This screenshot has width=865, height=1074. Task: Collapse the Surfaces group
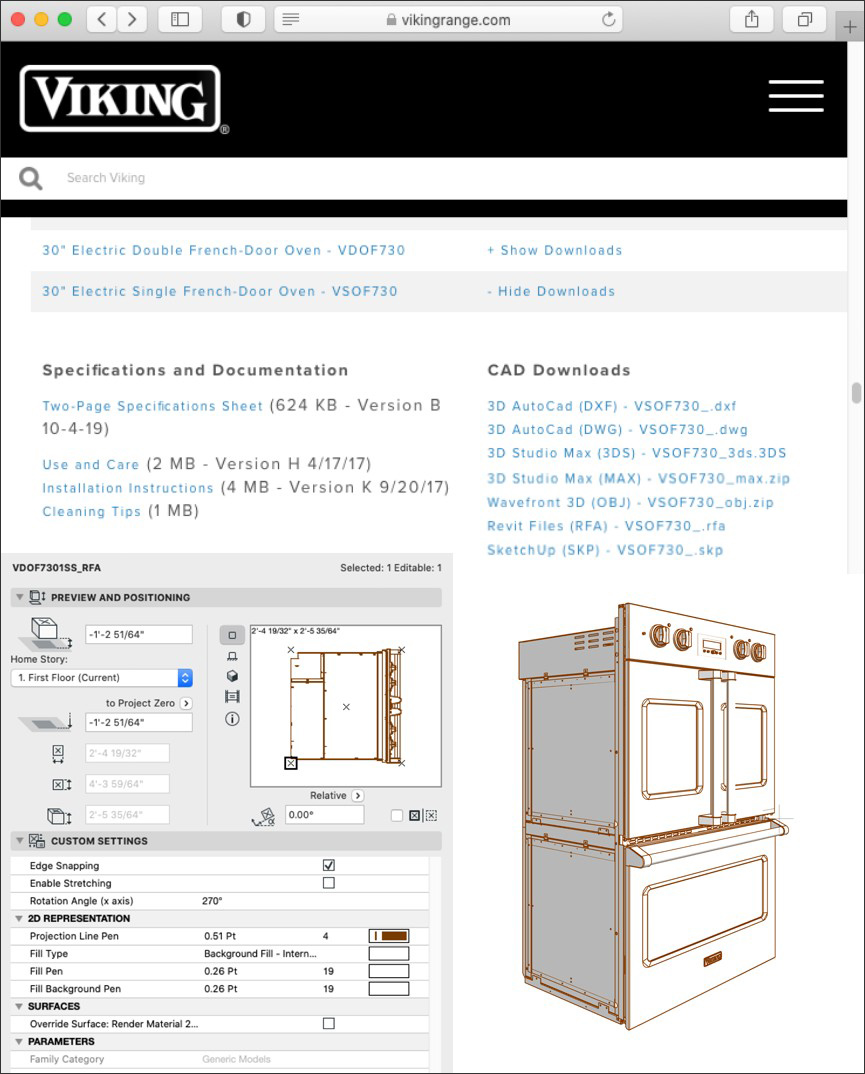tap(18, 1006)
